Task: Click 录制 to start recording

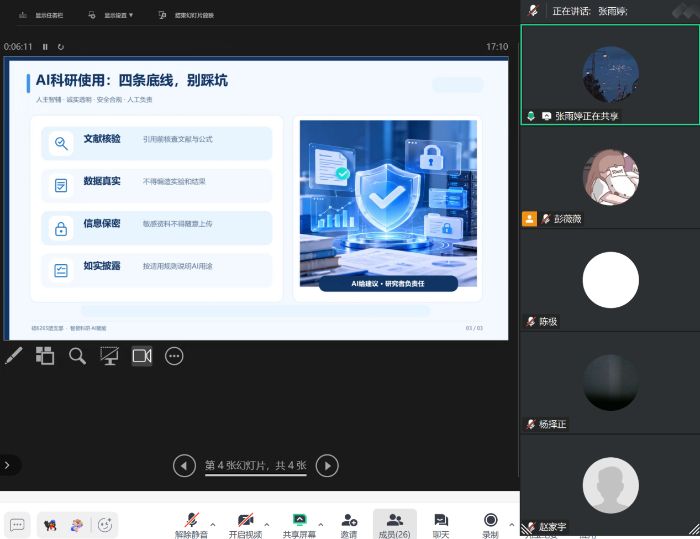Action: tap(490, 526)
